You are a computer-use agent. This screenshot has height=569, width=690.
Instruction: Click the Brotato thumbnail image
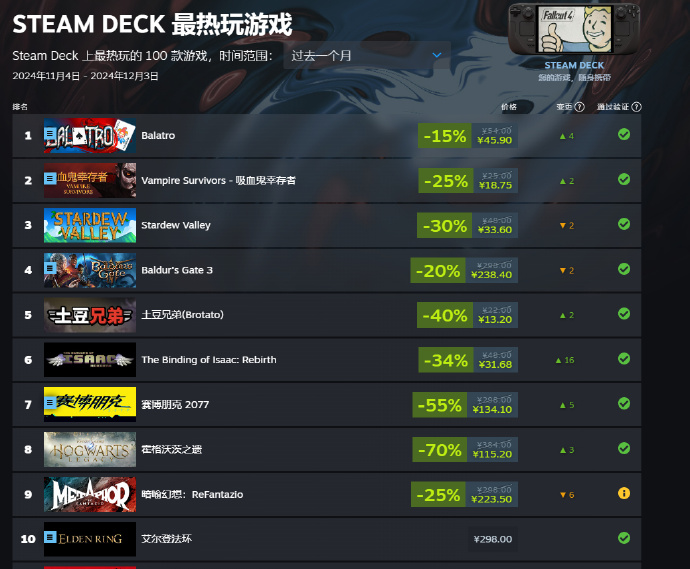pos(90,315)
